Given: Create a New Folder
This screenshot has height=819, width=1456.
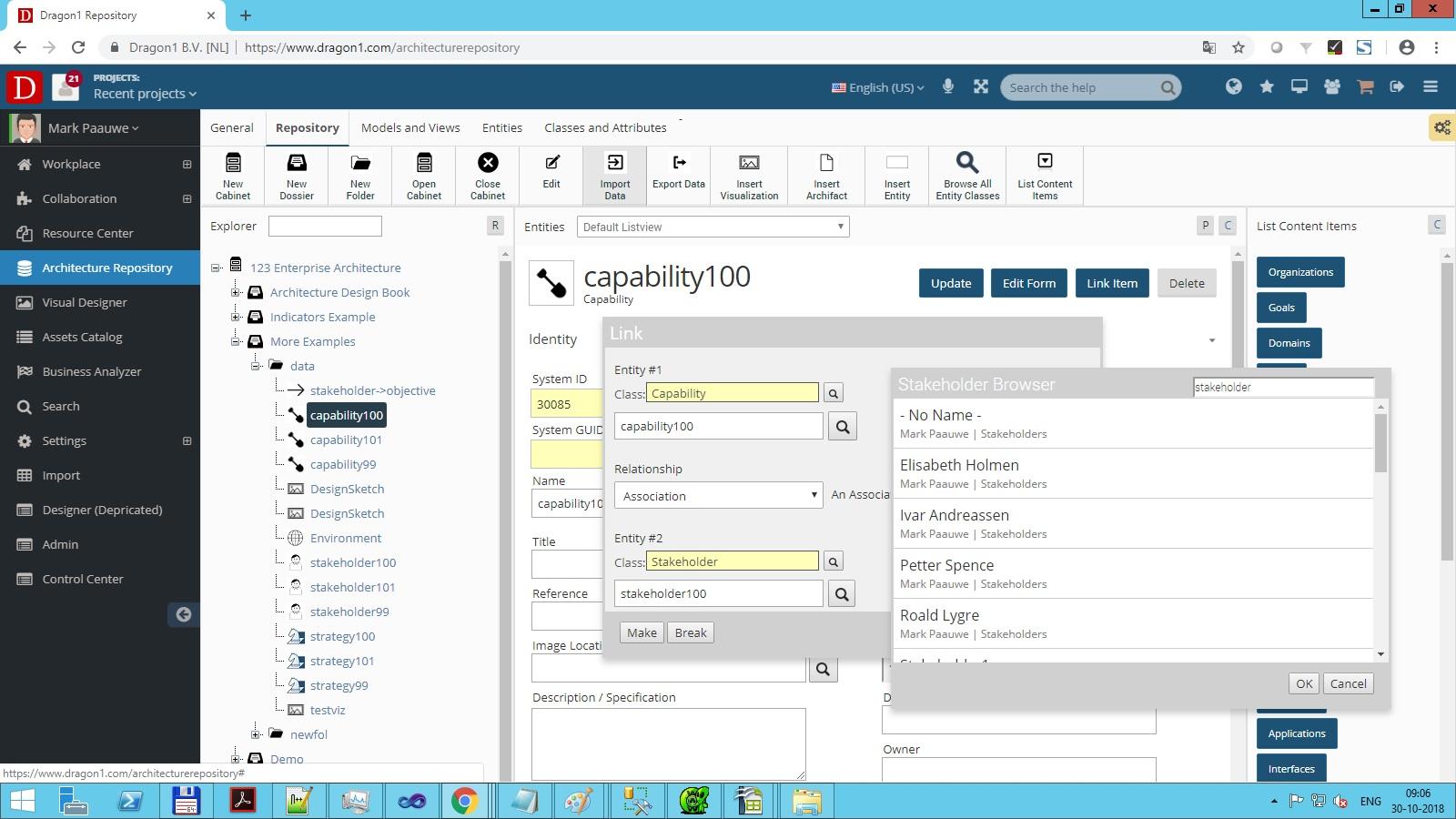Looking at the screenshot, I should tap(360, 175).
